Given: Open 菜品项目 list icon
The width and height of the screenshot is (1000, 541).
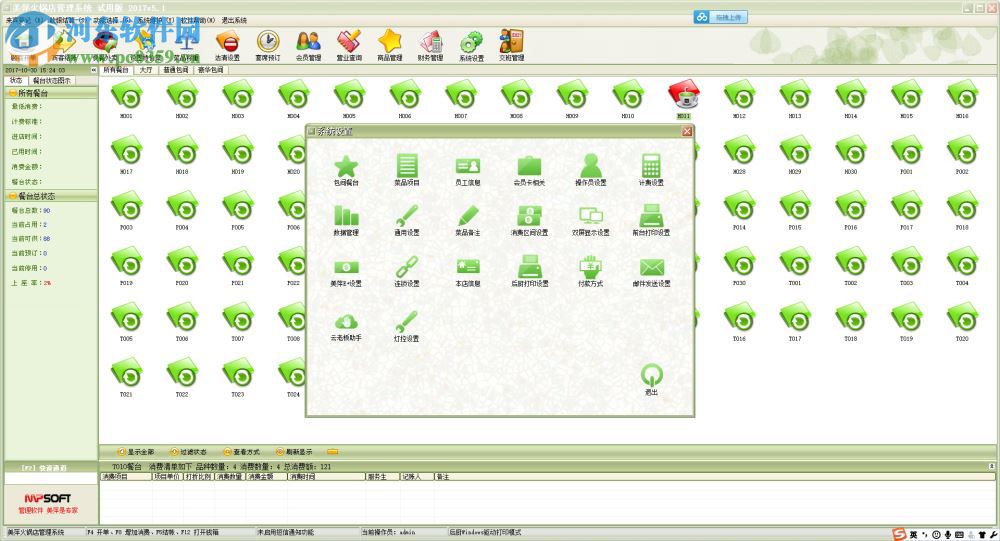Looking at the screenshot, I should (406, 167).
